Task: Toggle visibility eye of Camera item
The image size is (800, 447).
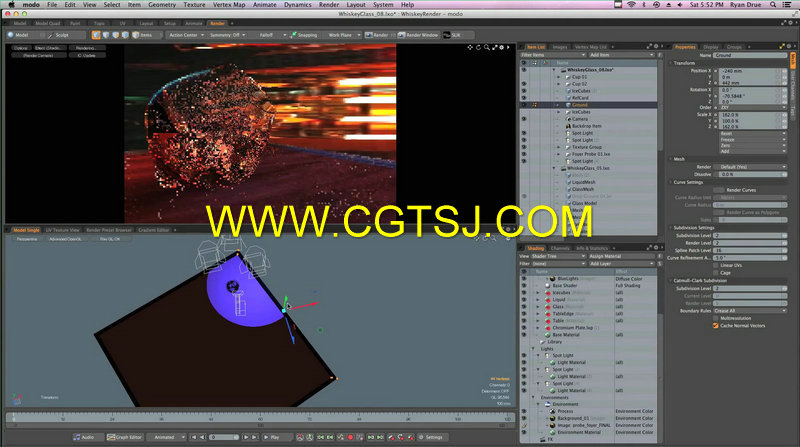Action: (523, 119)
